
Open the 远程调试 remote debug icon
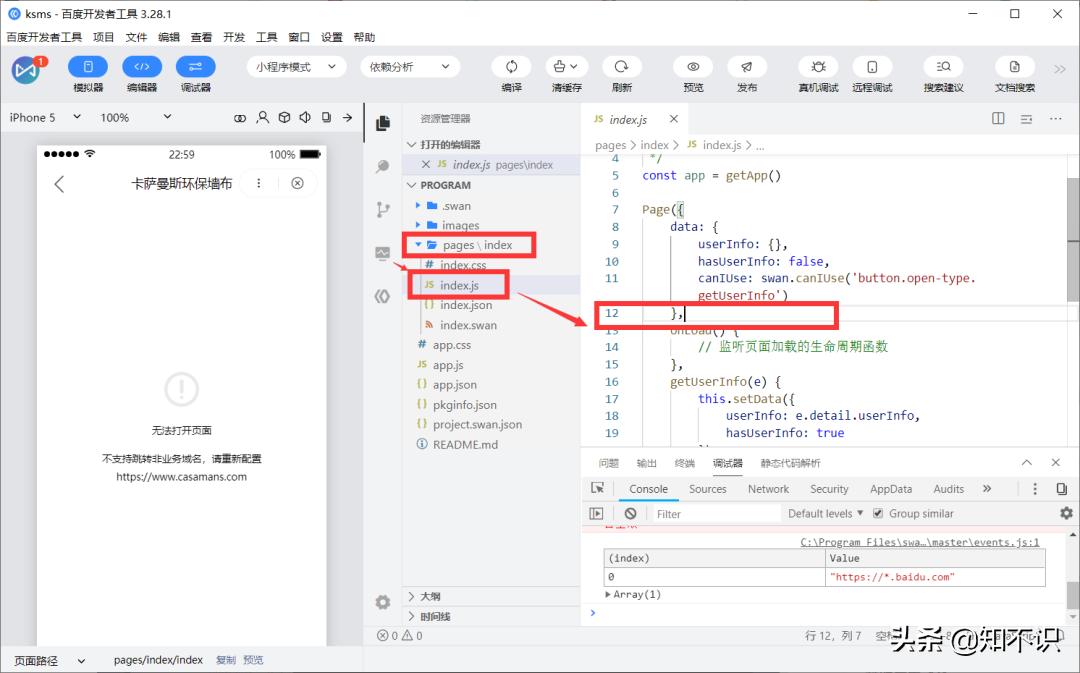(x=872, y=67)
